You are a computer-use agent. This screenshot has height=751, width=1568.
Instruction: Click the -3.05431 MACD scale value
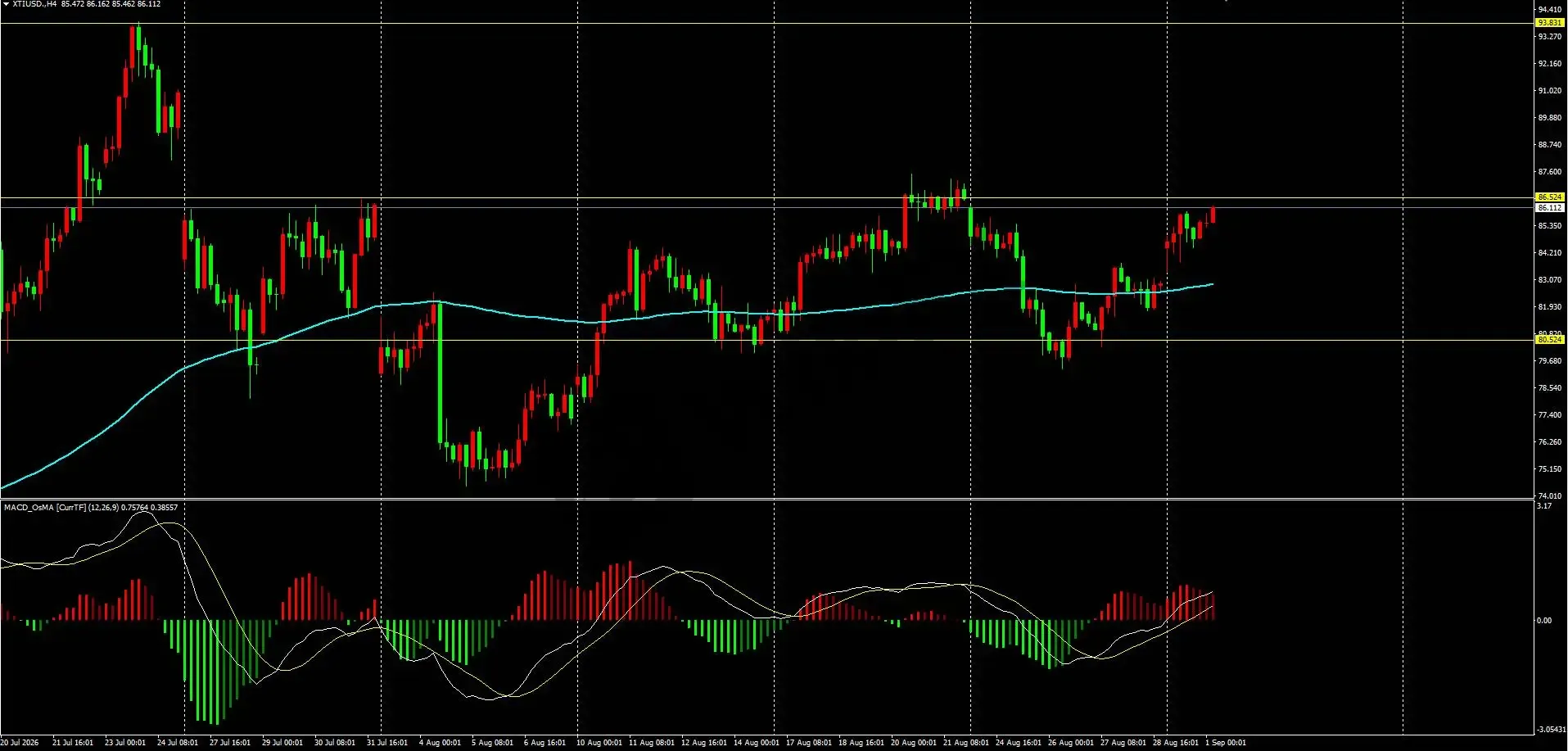tap(1552, 729)
